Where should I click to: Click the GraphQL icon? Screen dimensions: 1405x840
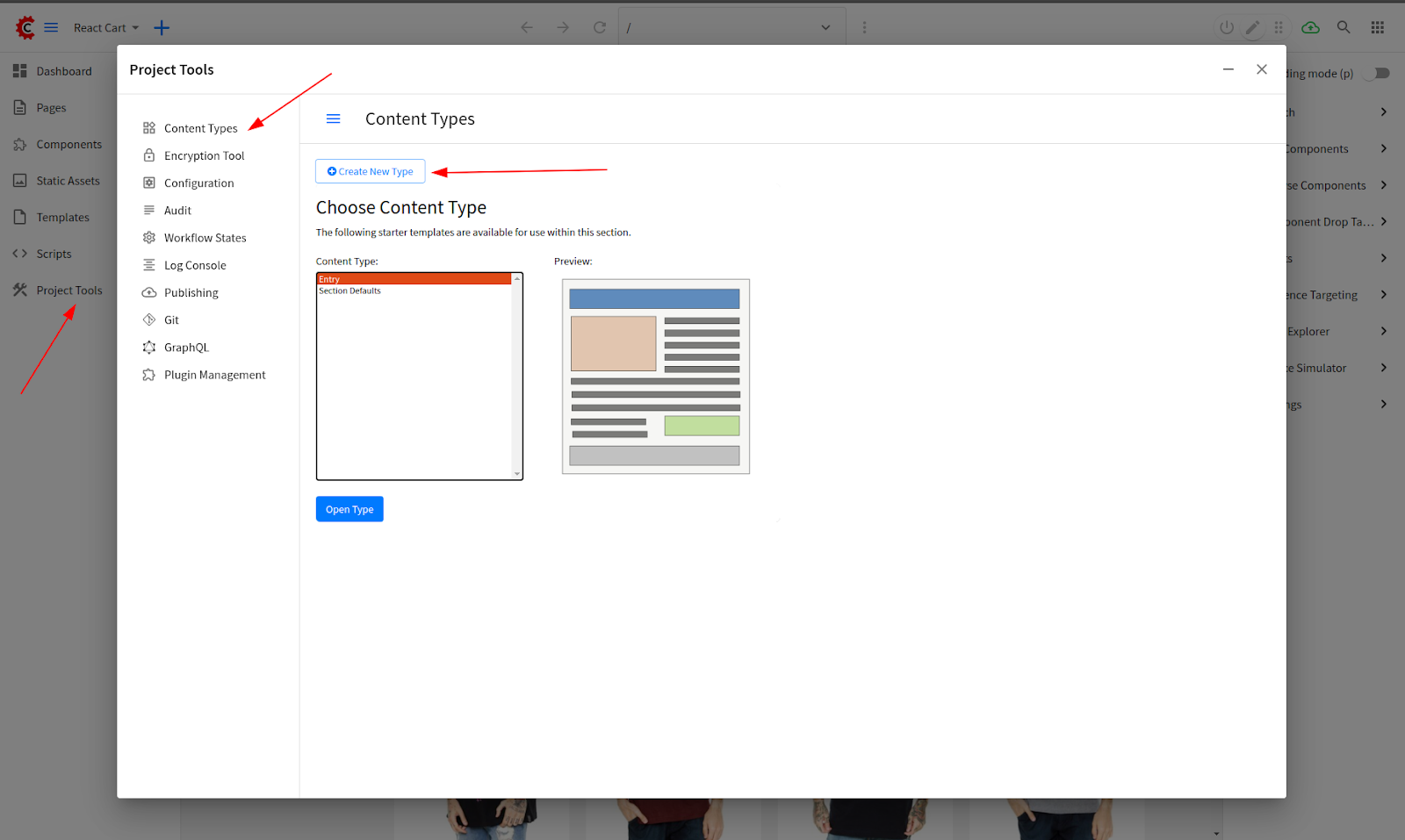(x=149, y=348)
